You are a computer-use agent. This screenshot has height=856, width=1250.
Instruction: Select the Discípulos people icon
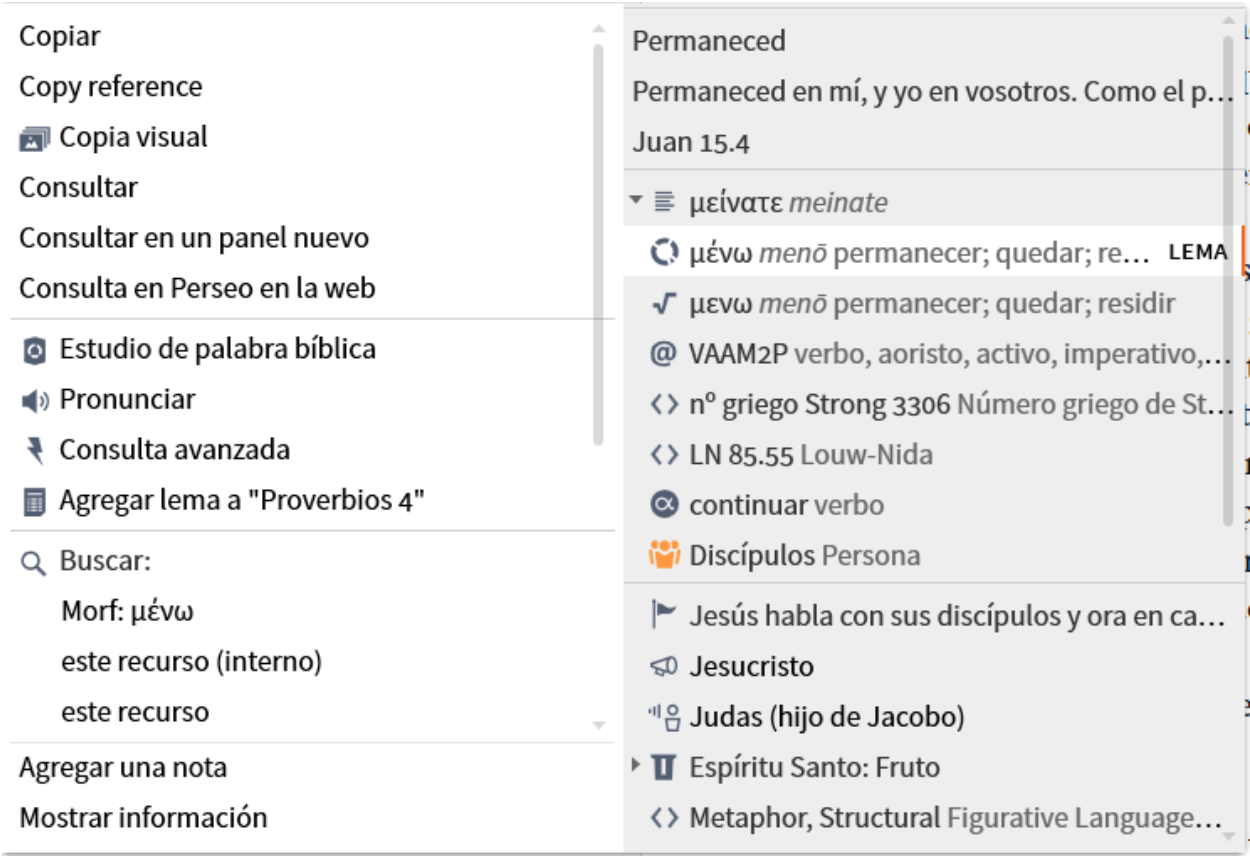[664, 554]
